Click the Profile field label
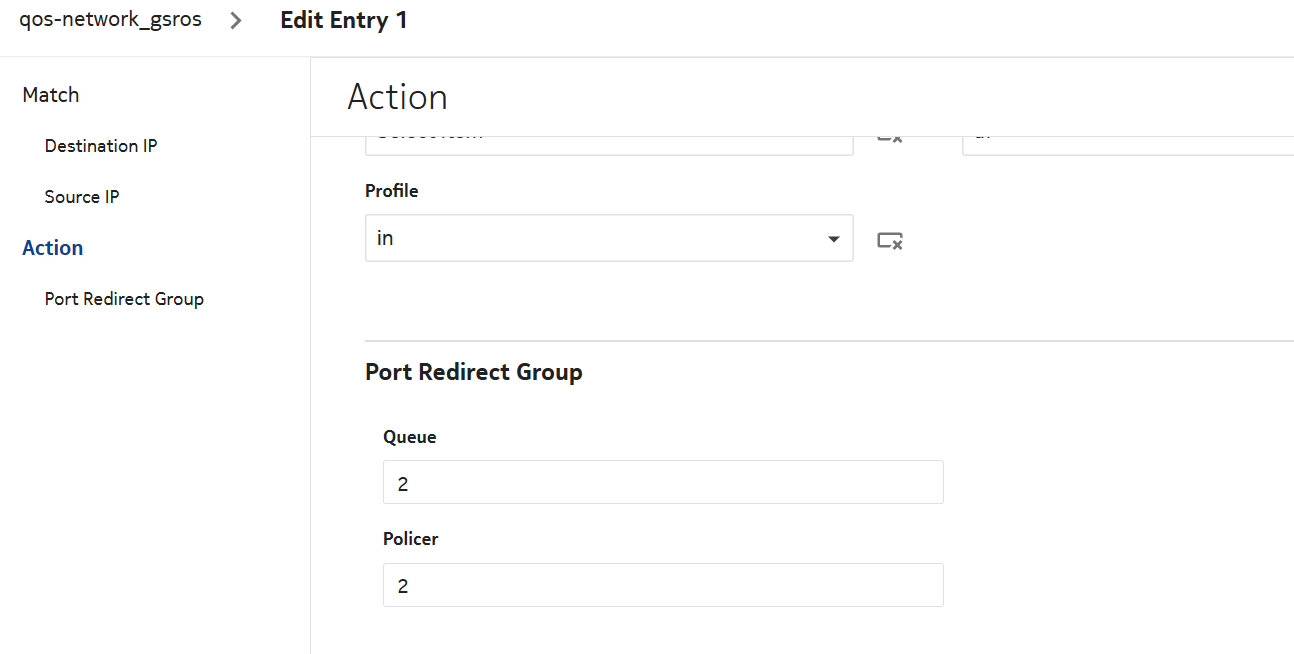The height and width of the screenshot is (654, 1294). tap(392, 191)
